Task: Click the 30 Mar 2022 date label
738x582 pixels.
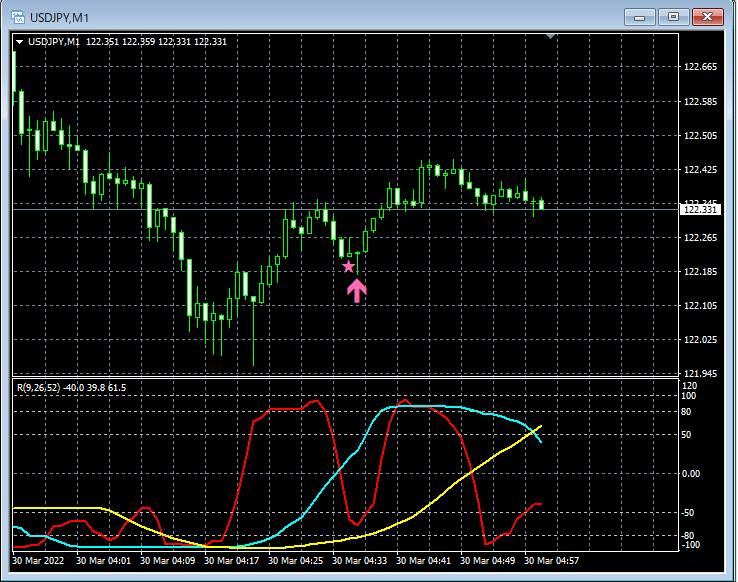Action: click(38, 561)
